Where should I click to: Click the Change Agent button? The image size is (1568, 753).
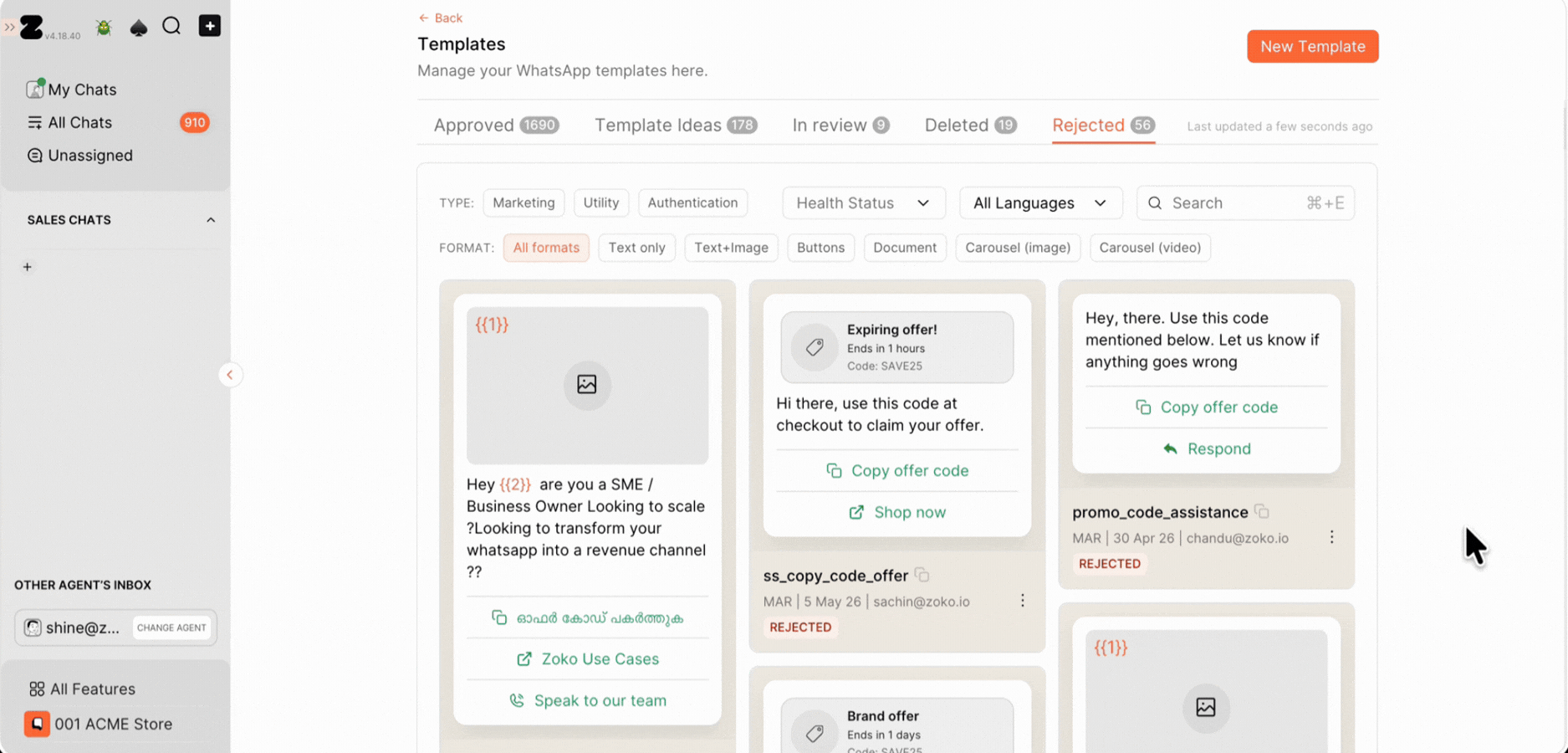point(171,627)
